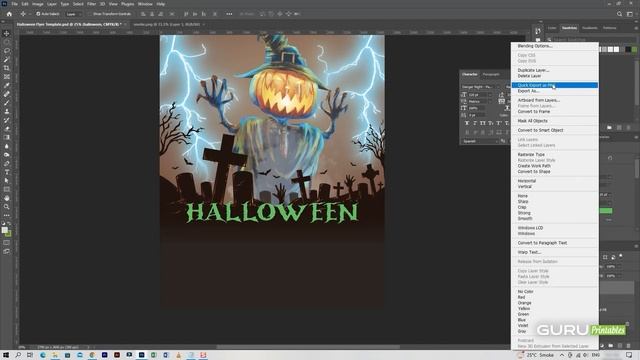Viewport: 640px width, 360px height.
Task: Select the Brush tool
Action: click(x=7, y=103)
